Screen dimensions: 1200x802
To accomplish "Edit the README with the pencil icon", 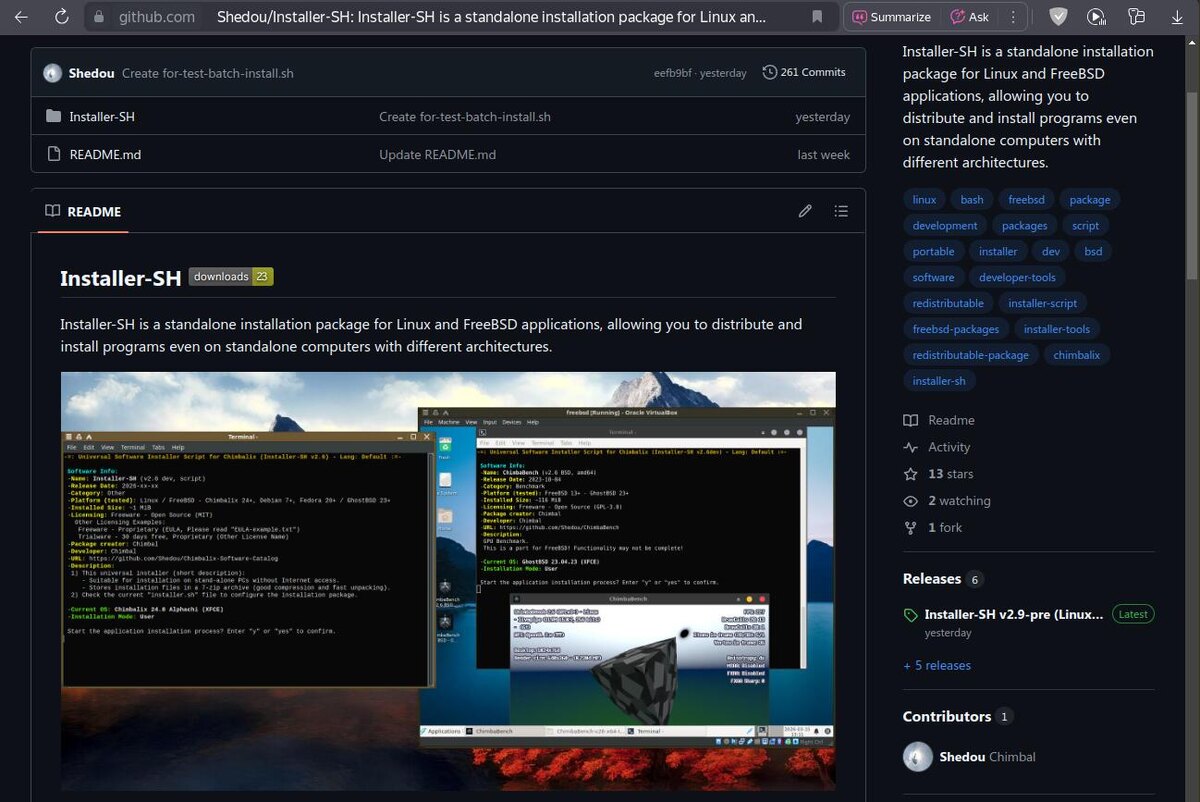I will 805,211.
